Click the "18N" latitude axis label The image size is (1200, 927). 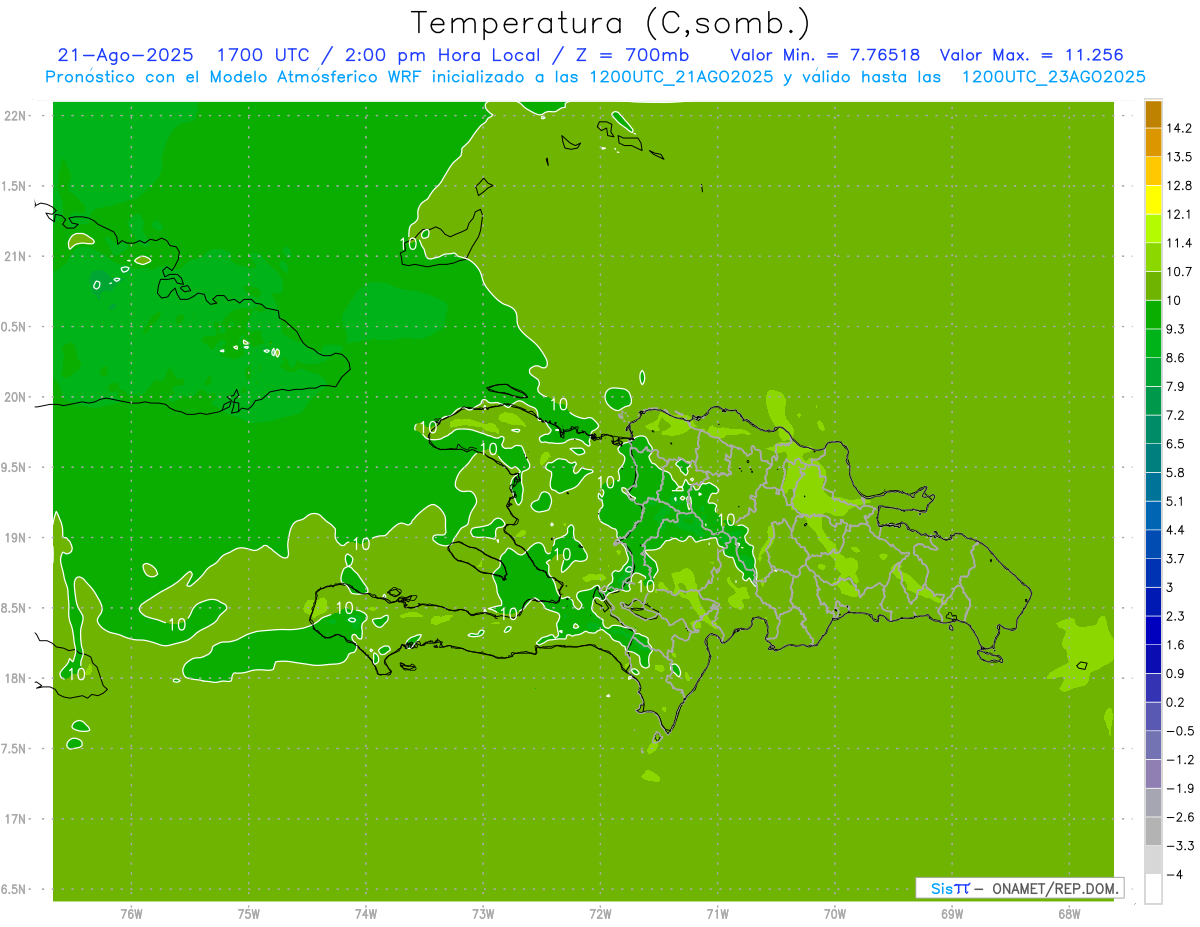click(16, 679)
